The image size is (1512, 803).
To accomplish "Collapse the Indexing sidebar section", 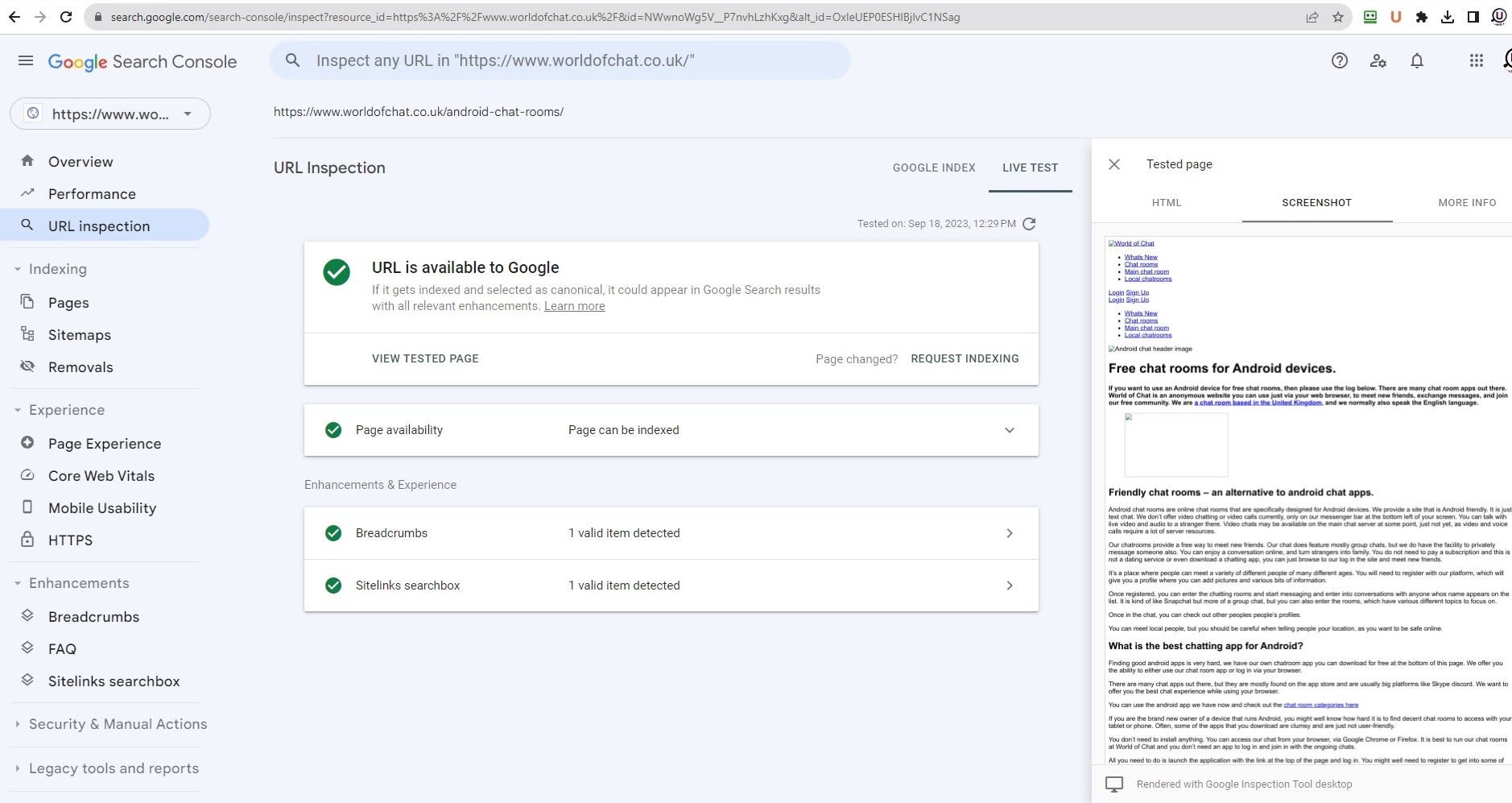I will [18, 269].
